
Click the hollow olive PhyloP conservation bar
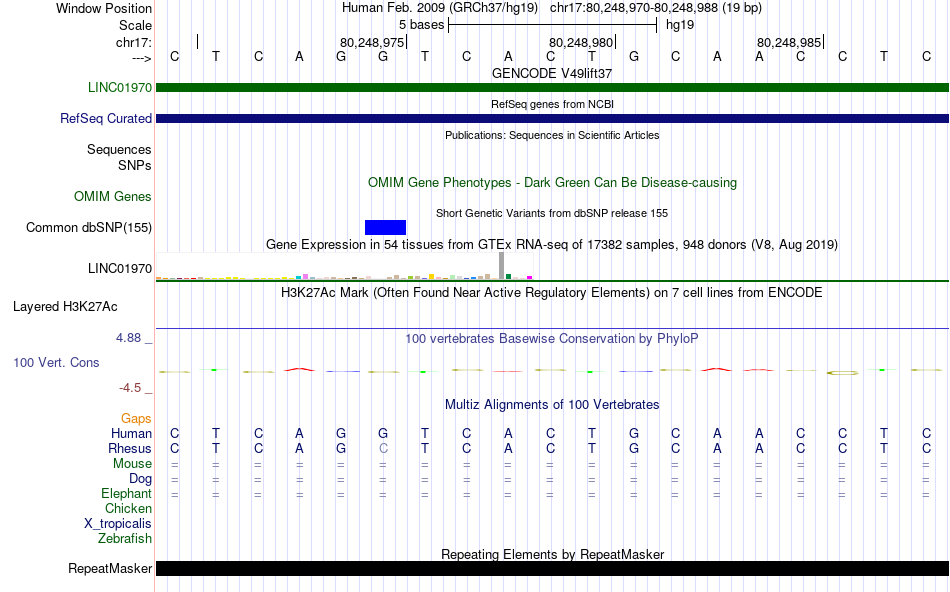tap(843, 373)
